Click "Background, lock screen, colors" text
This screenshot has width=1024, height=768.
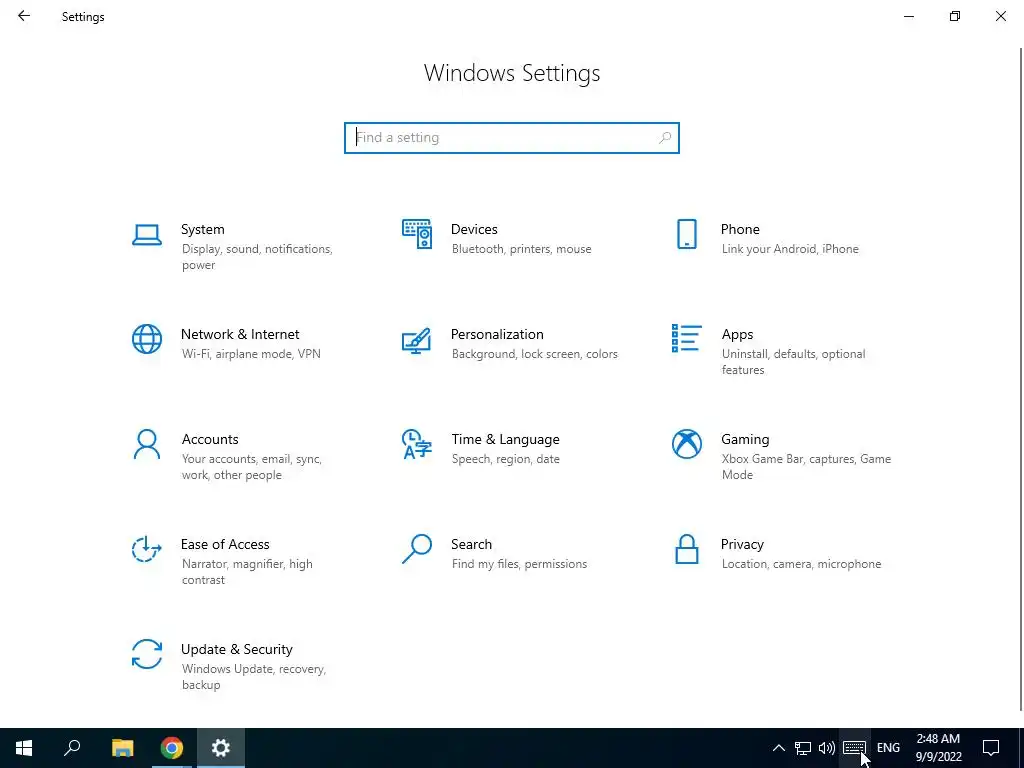(534, 354)
